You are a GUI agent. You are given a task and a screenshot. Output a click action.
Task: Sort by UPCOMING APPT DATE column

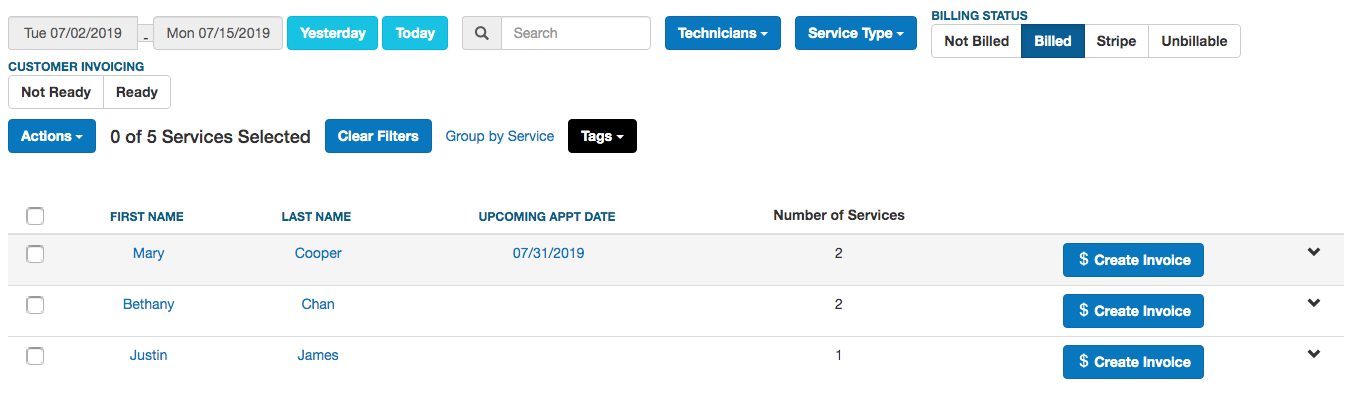pos(547,217)
